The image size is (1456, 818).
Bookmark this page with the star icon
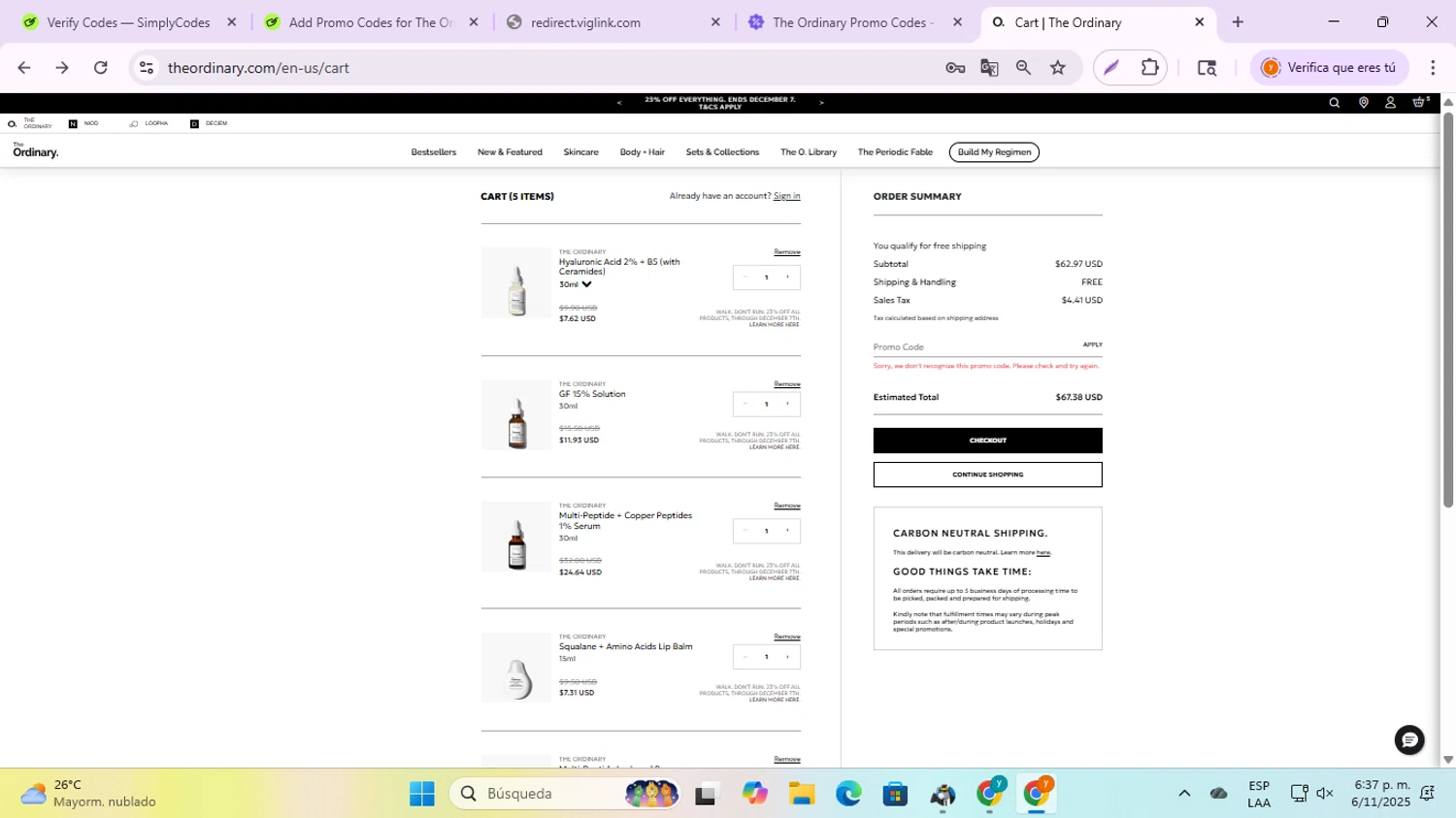coord(1058,68)
